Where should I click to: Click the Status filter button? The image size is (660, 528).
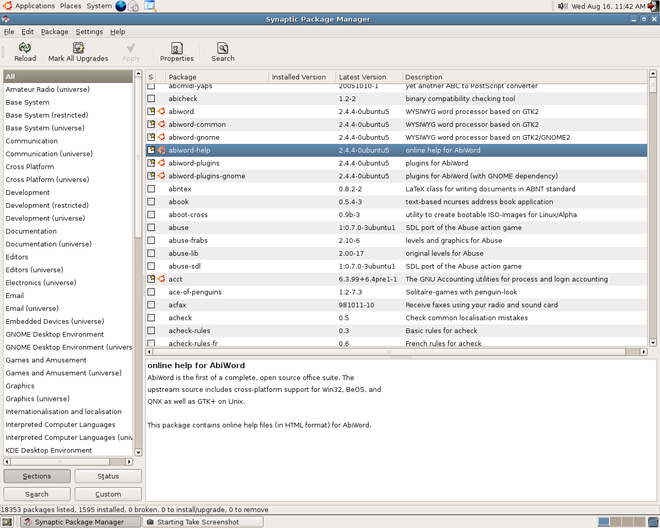108,476
